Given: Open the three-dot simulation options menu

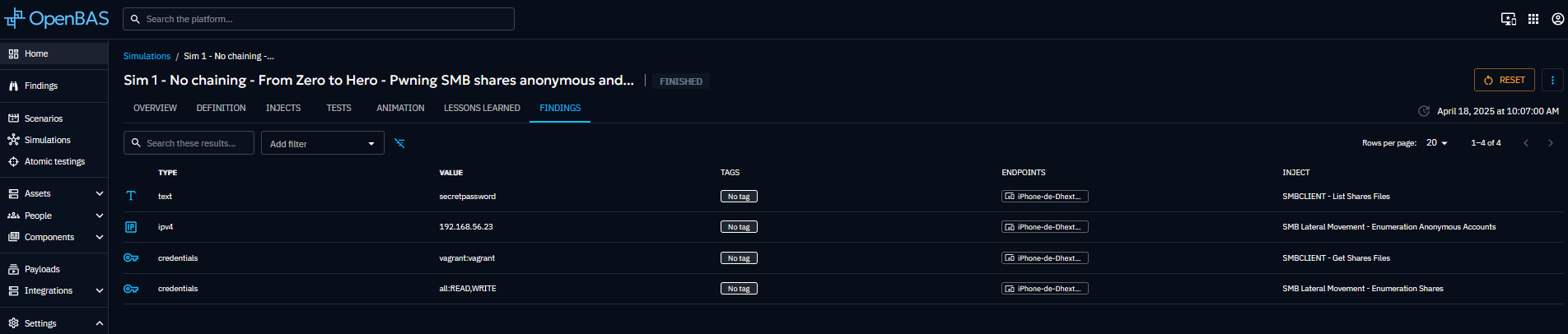Looking at the screenshot, I should (1552, 80).
